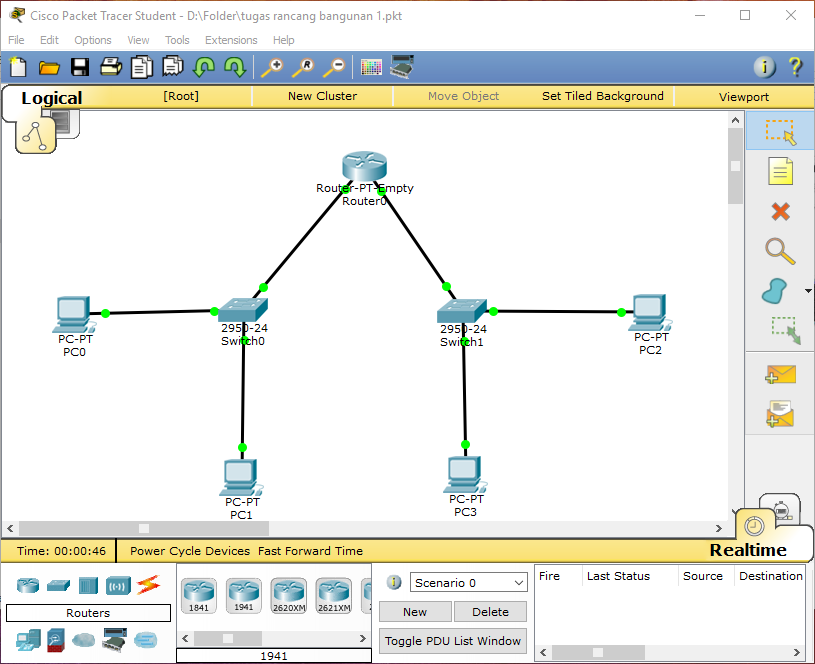
Task: Click Fast Forward Time
Action: click(x=310, y=551)
